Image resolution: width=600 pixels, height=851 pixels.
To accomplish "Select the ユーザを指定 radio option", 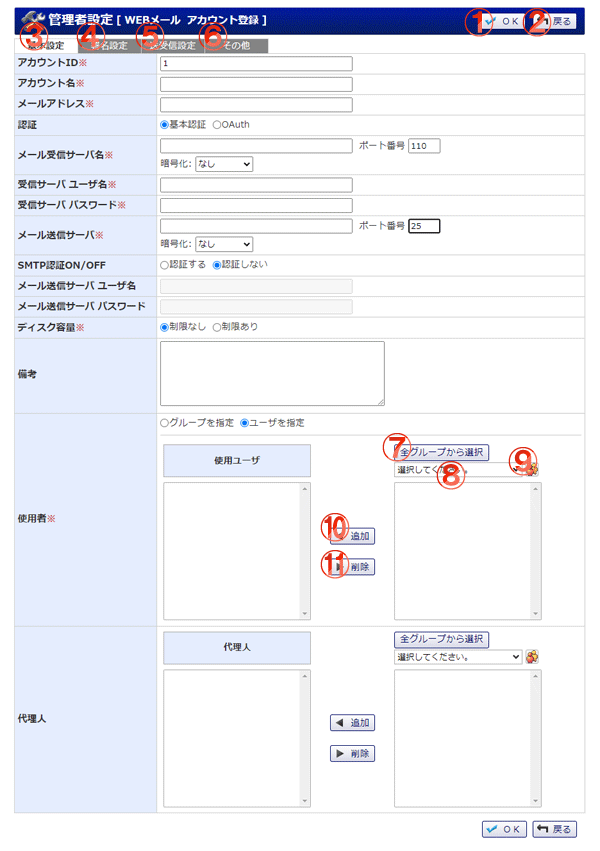I will click(244, 423).
